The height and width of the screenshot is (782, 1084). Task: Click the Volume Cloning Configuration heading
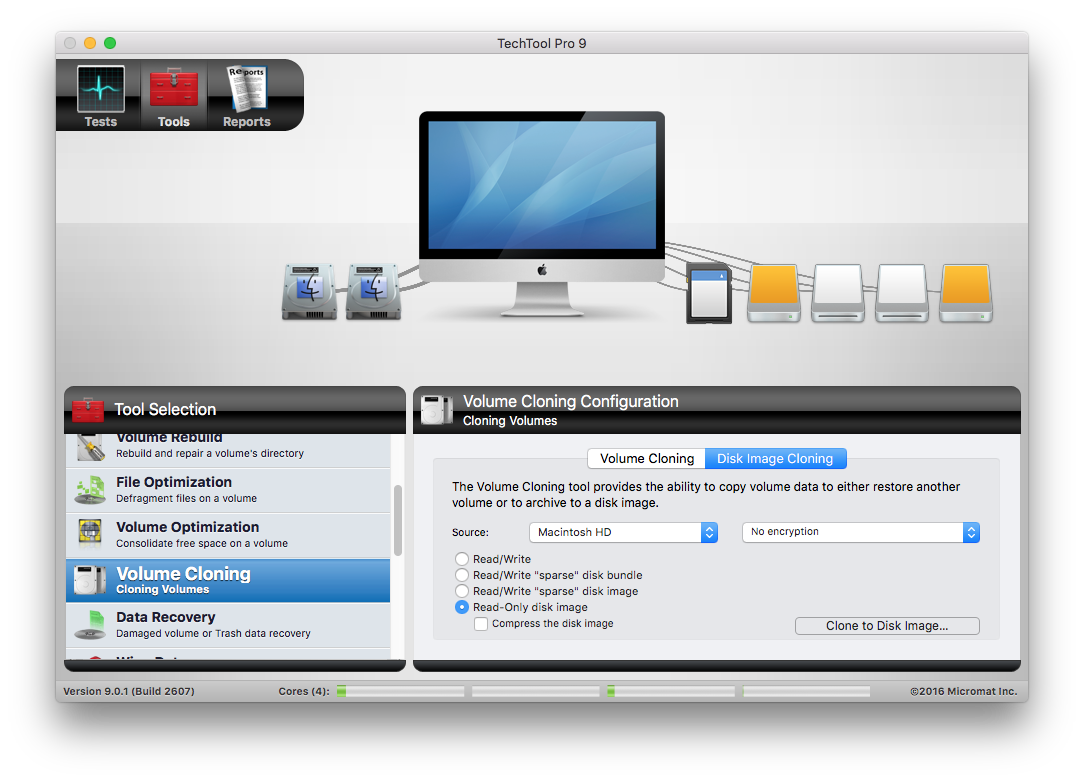(x=570, y=402)
